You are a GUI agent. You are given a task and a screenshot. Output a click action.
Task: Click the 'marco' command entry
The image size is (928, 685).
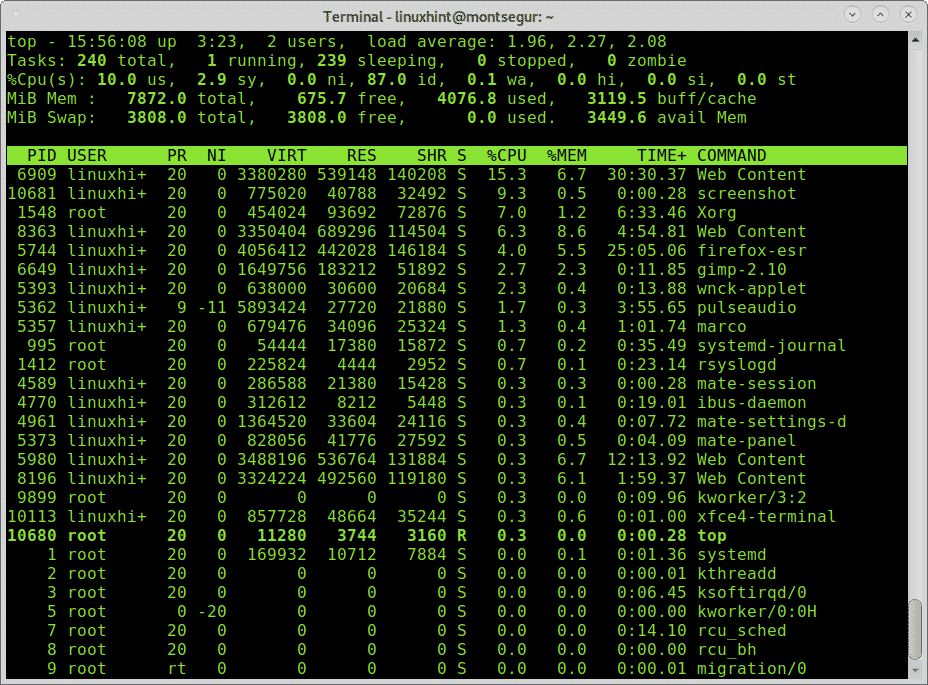721,326
